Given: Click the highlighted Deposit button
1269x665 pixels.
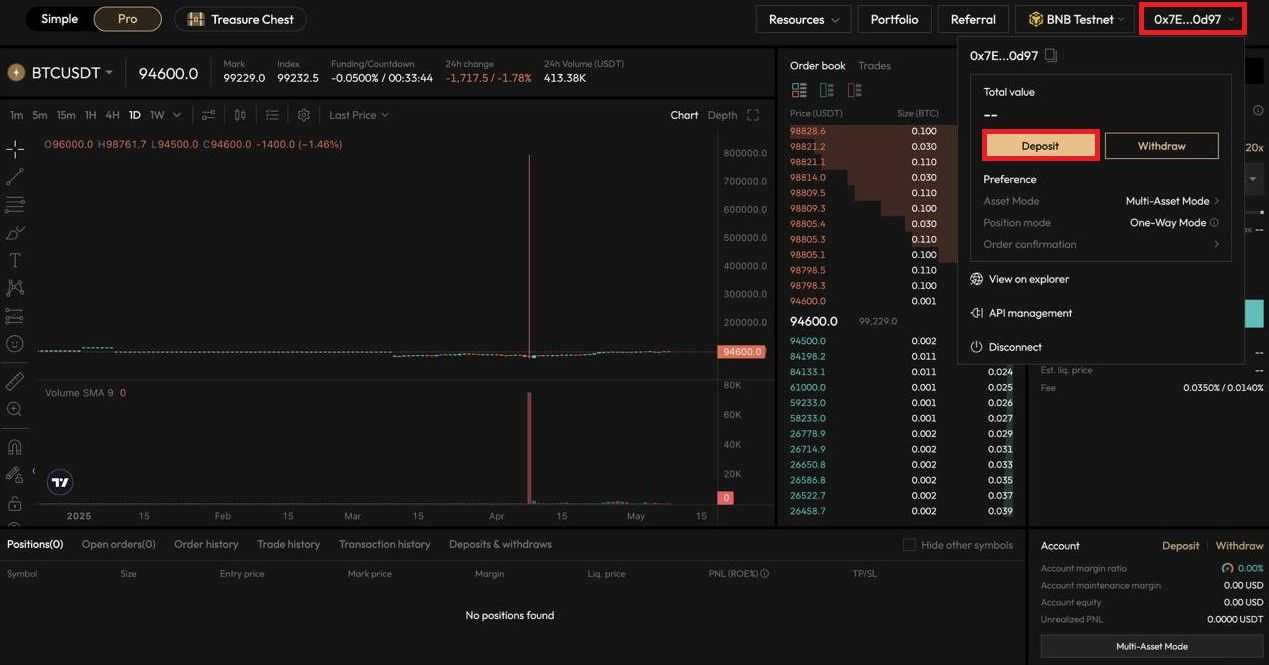Looking at the screenshot, I should 1040,145.
